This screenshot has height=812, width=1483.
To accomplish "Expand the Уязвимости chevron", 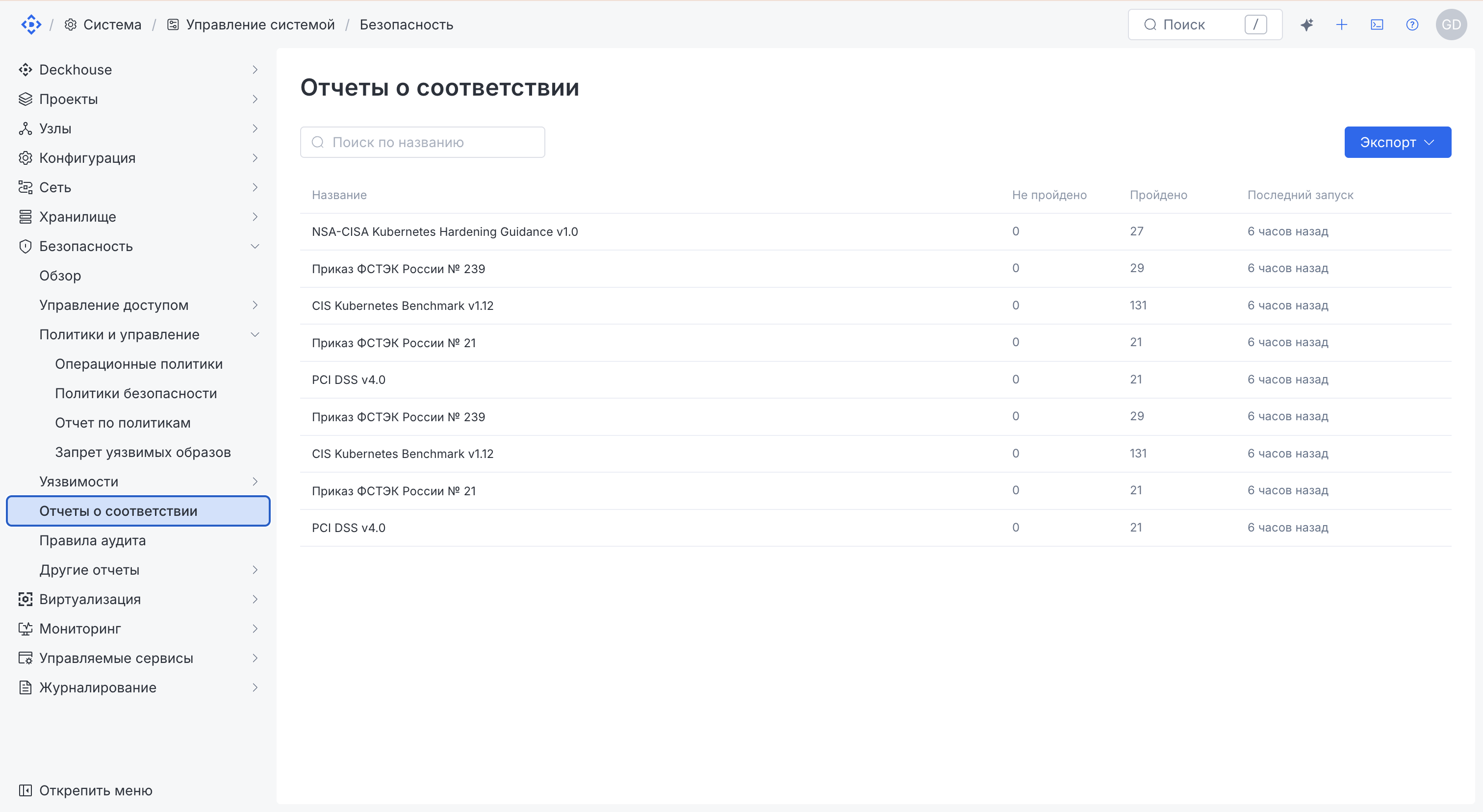I will pyautogui.click(x=255, y=482).
